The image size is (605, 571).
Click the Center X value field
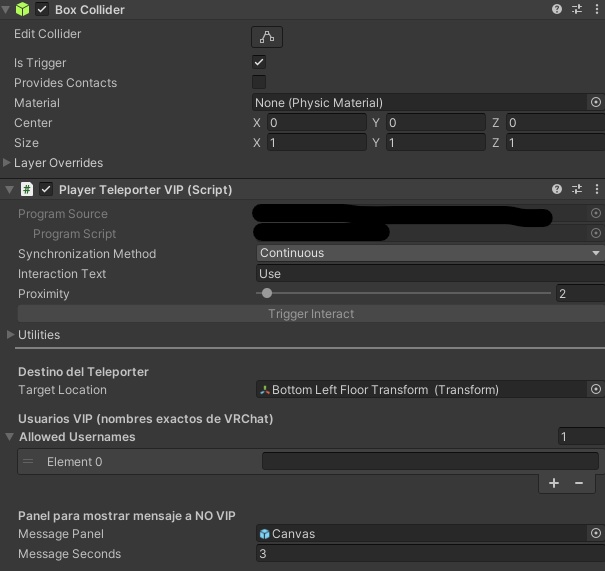coord(316,123)
